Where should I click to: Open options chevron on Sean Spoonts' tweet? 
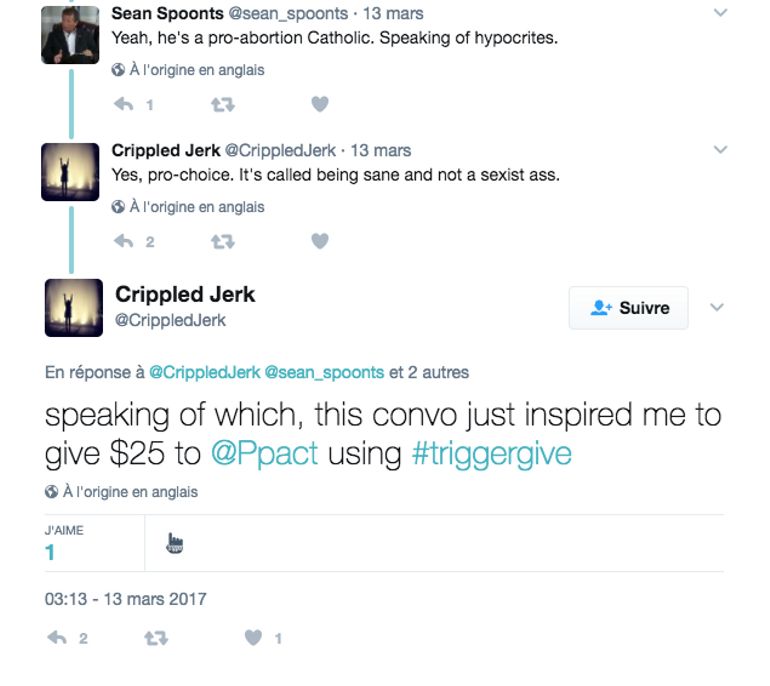pos(720,13)
